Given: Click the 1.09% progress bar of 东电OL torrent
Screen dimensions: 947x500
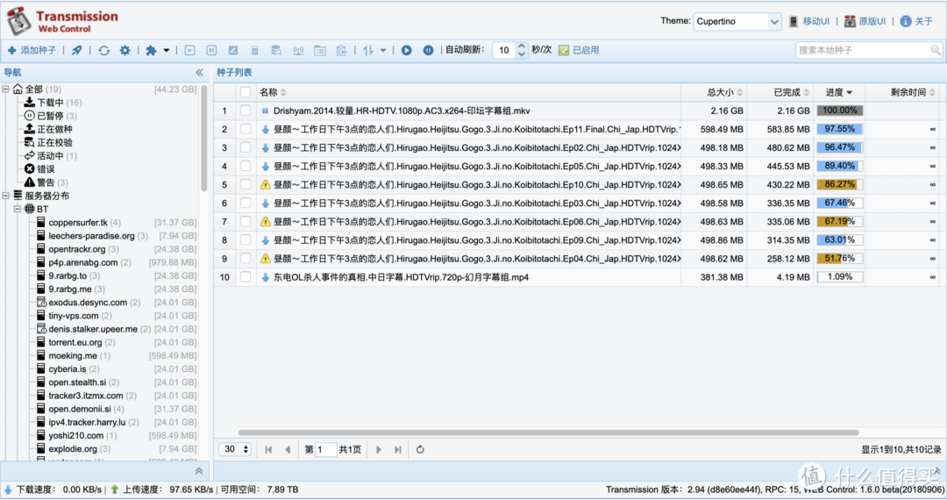Looking at the screenshot, I should tap(840, 277).
